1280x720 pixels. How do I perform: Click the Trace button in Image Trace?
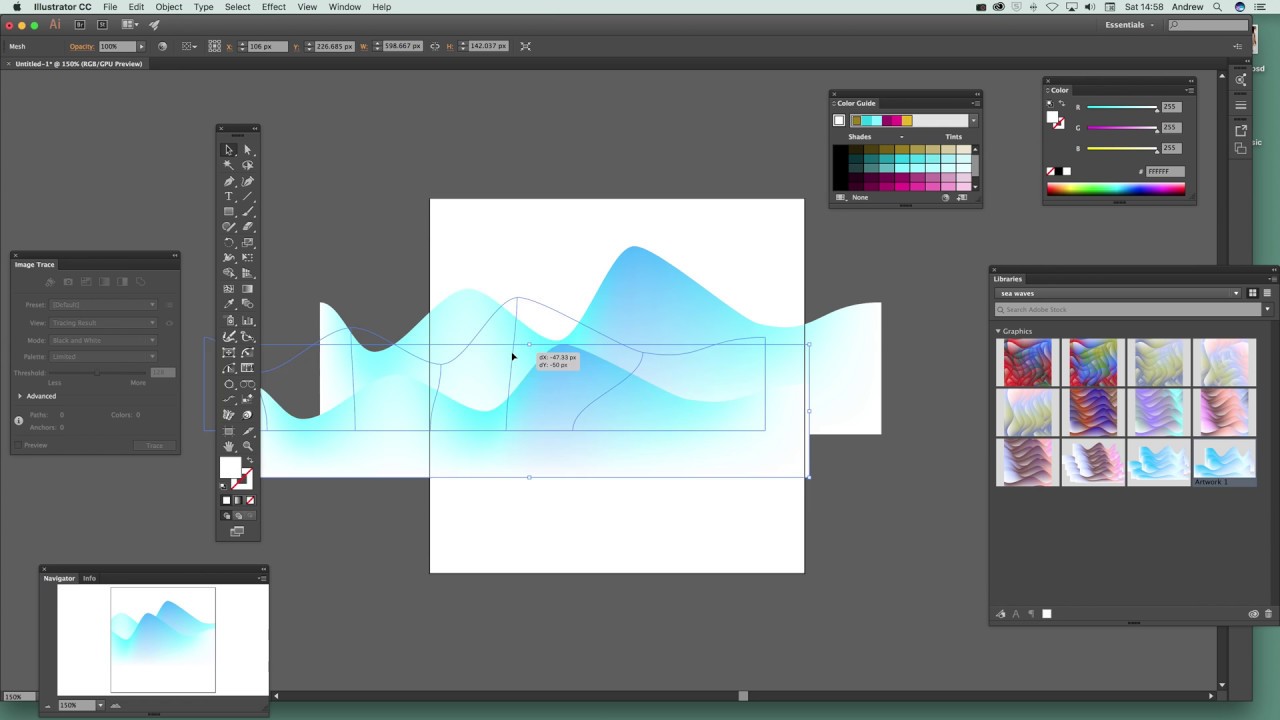(x=154, y=445)
